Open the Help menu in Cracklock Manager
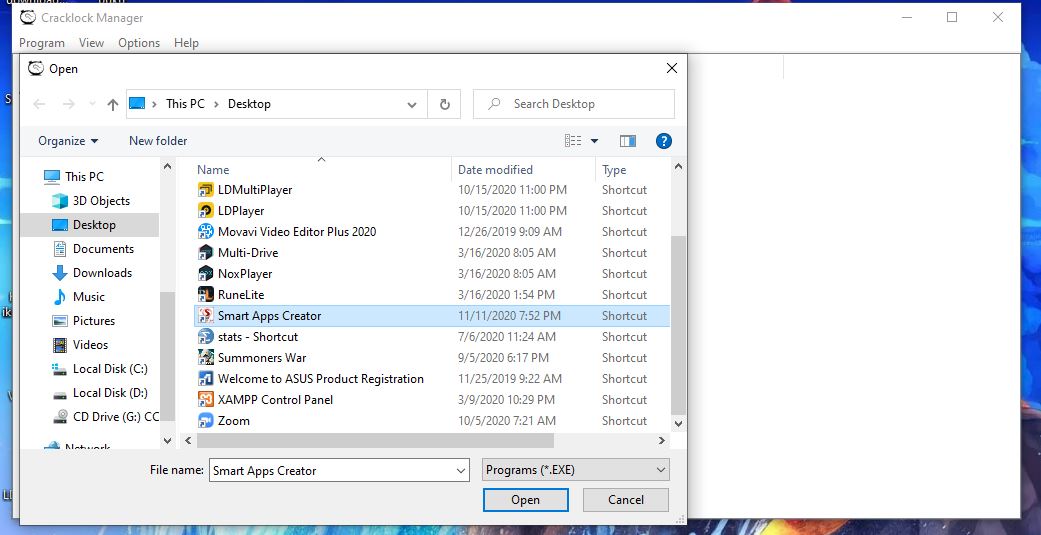 pyautogui.click(x=186, y=42)
